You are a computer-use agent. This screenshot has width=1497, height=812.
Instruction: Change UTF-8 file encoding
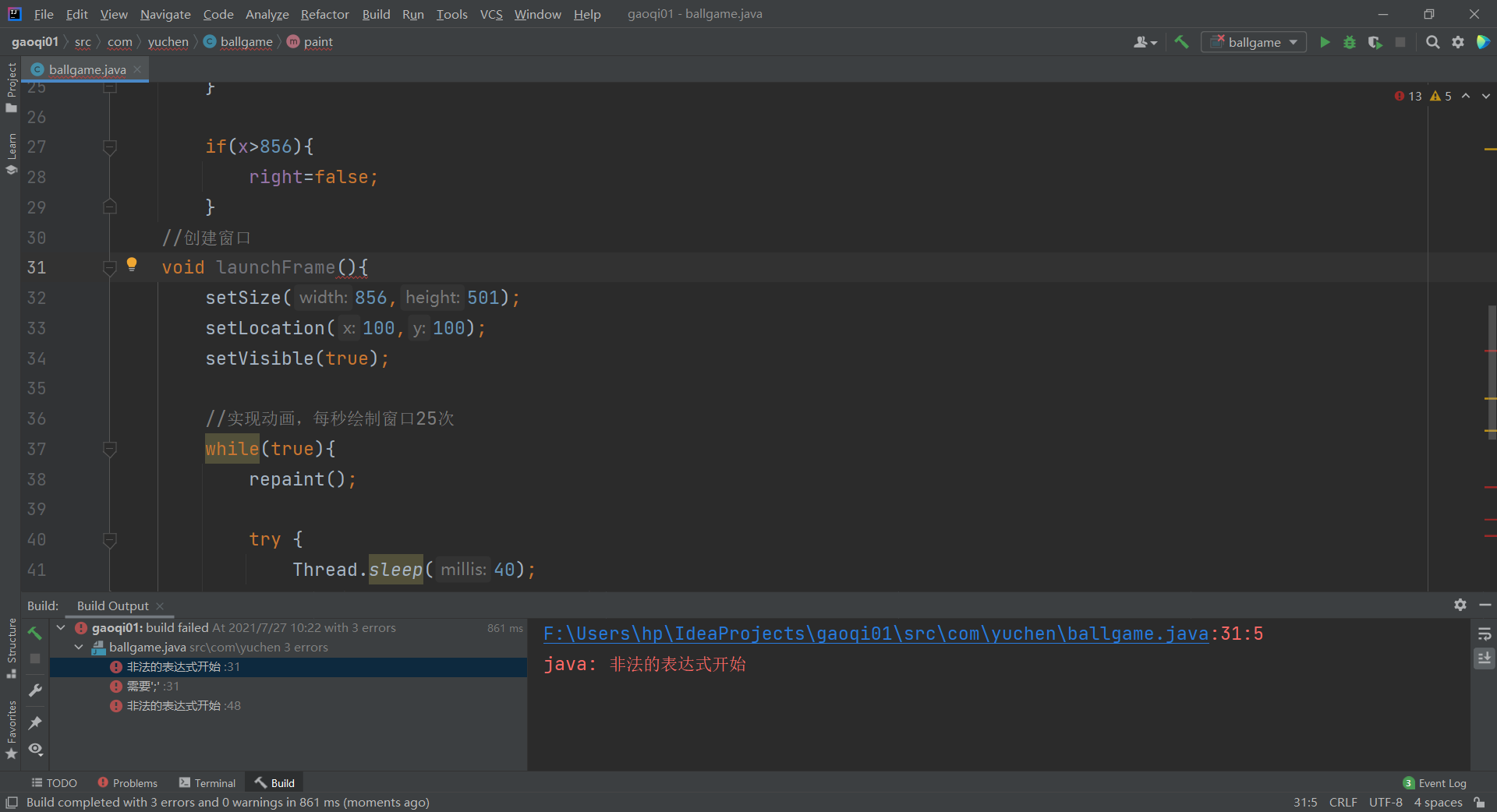(x=1386, y=802)
